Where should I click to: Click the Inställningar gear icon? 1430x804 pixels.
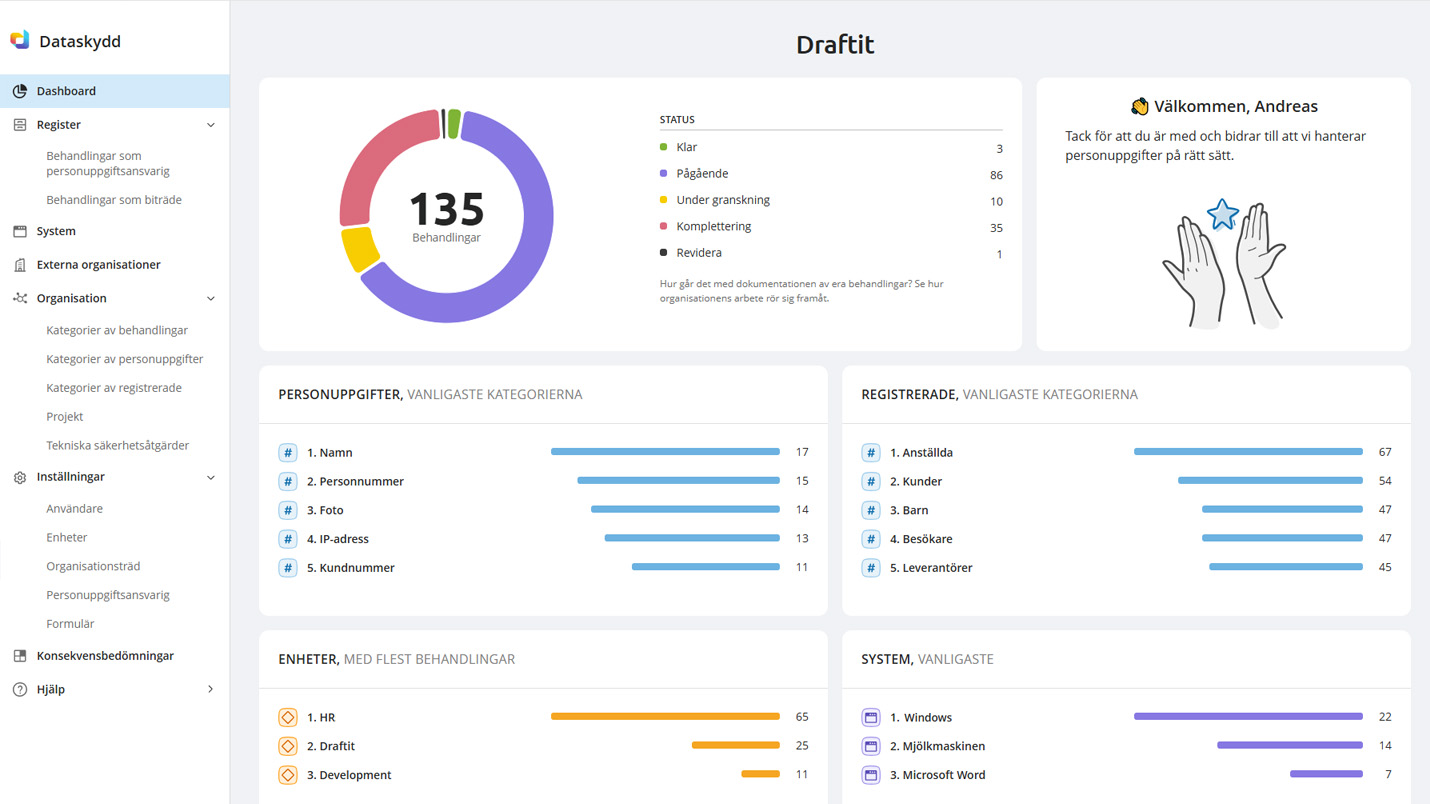(x=20, y=478)
